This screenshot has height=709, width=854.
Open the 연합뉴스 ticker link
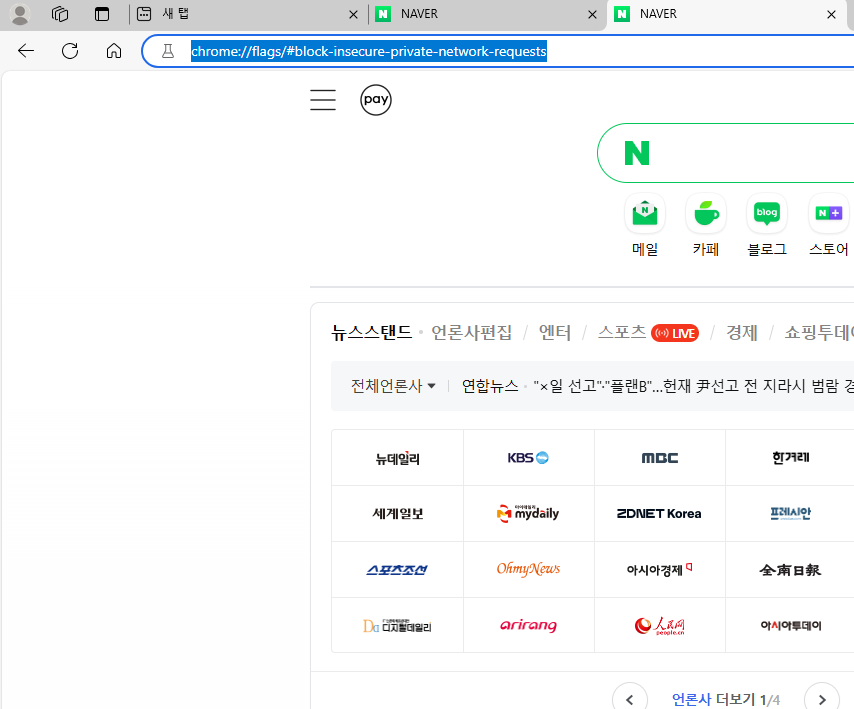pos(490,386)
